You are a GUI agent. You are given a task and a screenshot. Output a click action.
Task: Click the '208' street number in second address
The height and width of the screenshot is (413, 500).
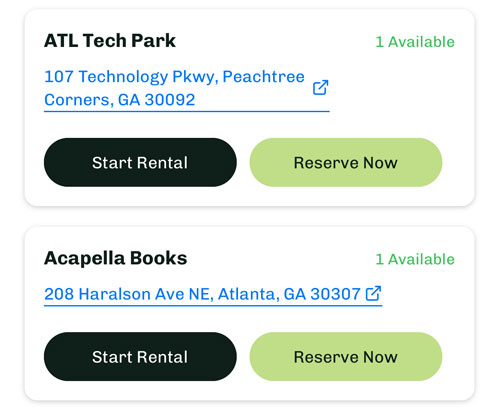click(x=59, y=294)
